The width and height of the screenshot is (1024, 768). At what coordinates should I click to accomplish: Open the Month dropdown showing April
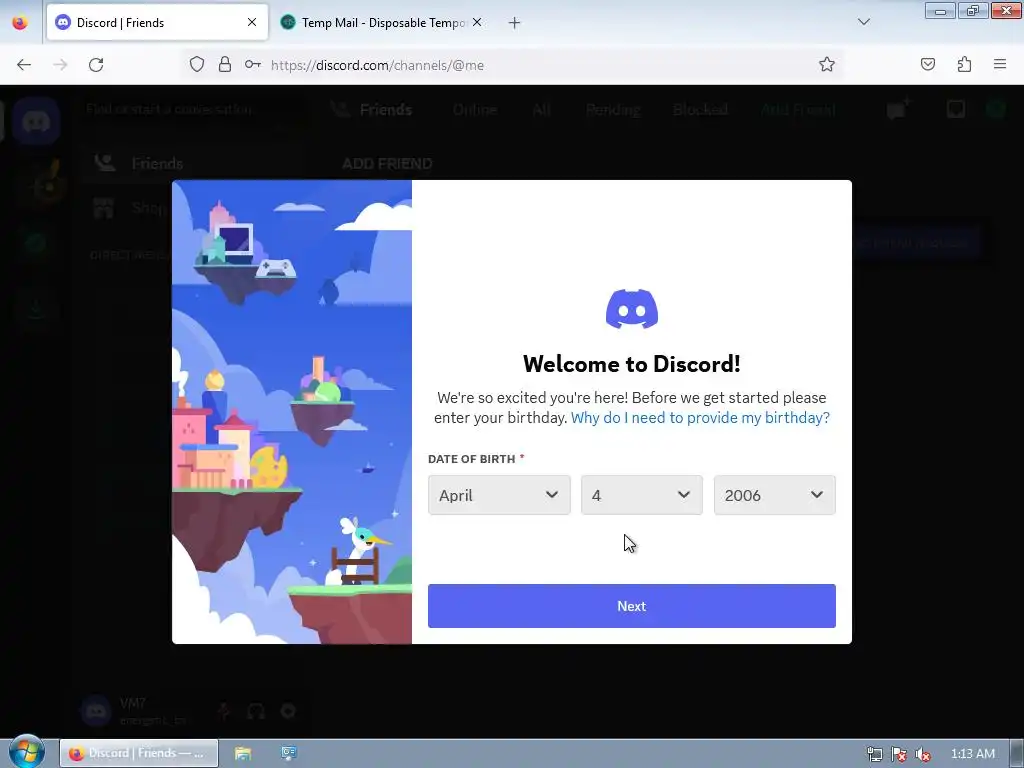[499, 495]
